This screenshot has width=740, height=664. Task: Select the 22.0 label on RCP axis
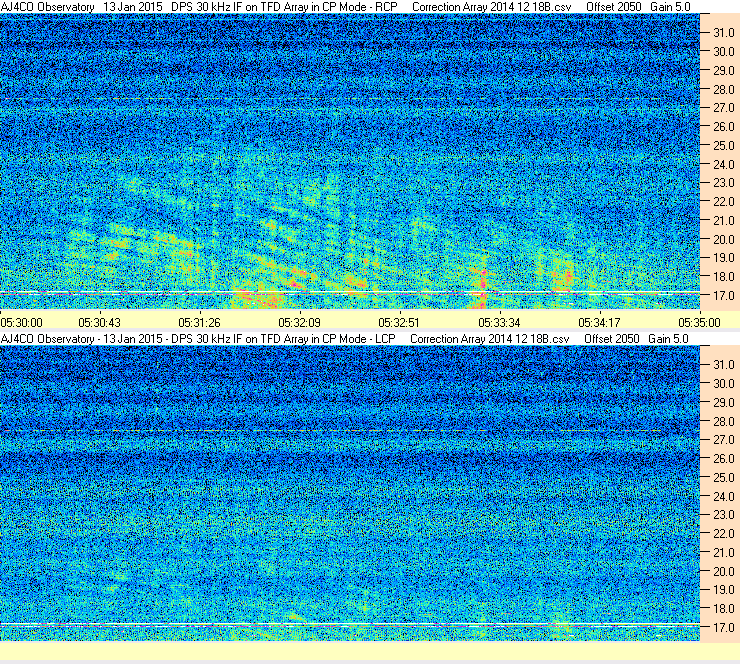tap(724, 202)
